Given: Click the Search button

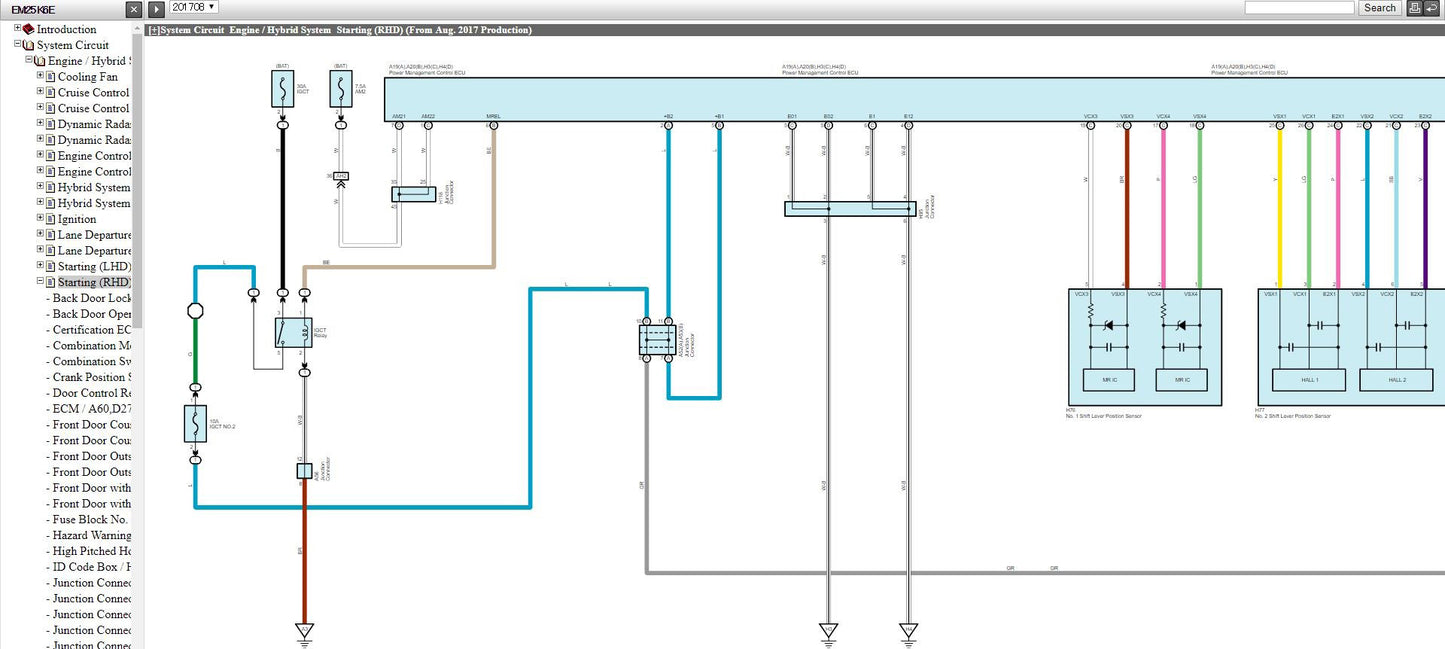Looking at the screenshot, I should pyautogui.click(x=1379, y=8).
